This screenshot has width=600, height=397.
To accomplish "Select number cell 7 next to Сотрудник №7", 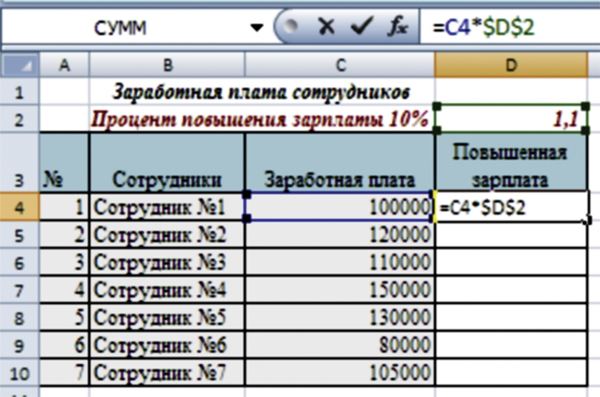I will coord(64,373).
